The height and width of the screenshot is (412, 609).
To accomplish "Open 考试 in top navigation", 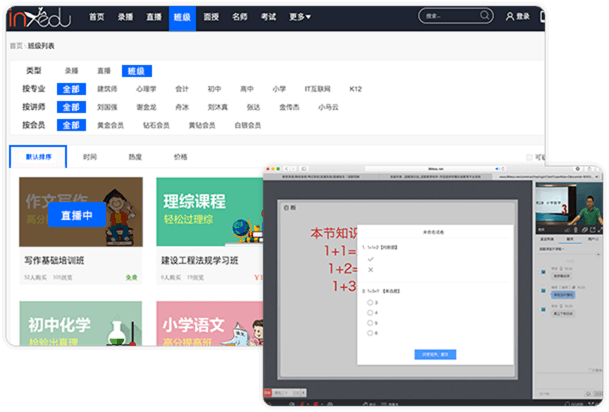I will pos(268,17).
